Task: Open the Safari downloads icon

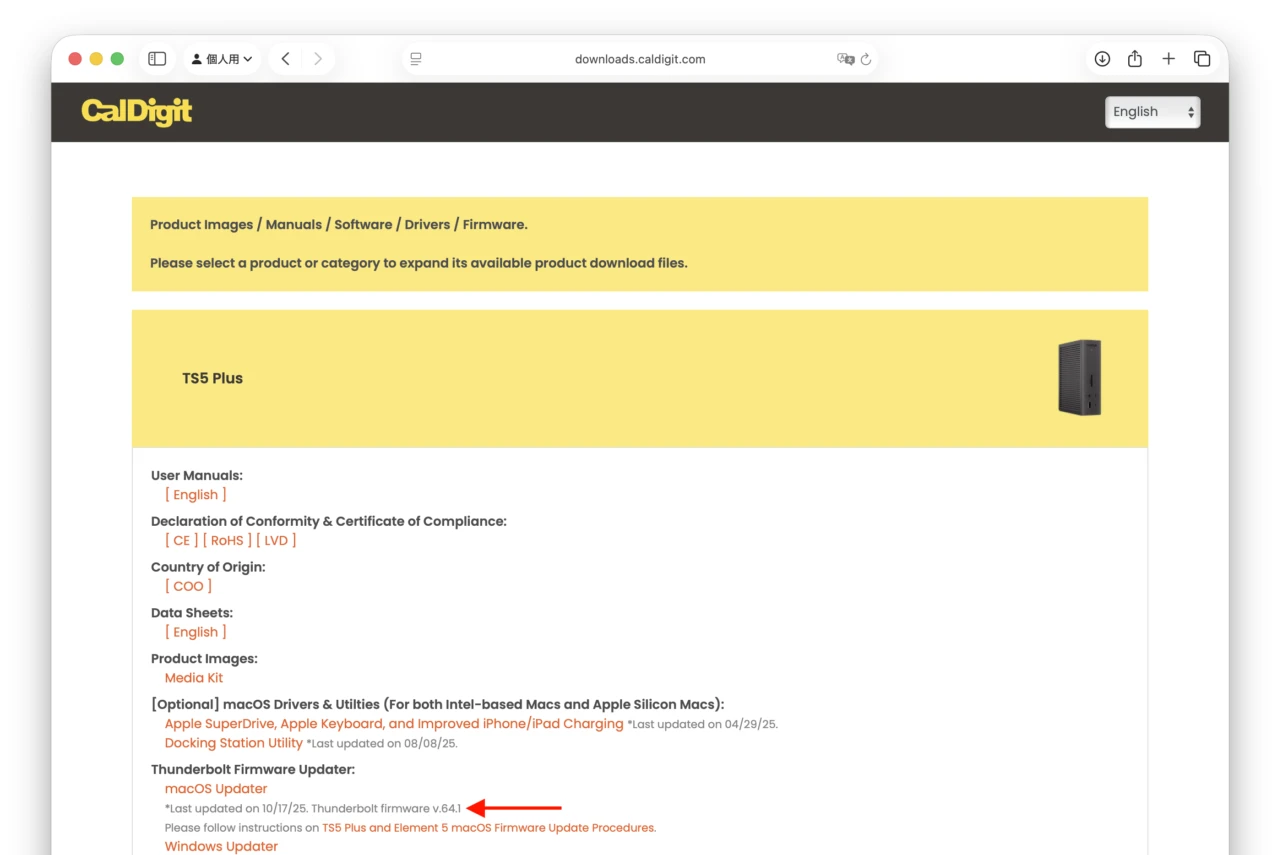Action: point(1102,59)
